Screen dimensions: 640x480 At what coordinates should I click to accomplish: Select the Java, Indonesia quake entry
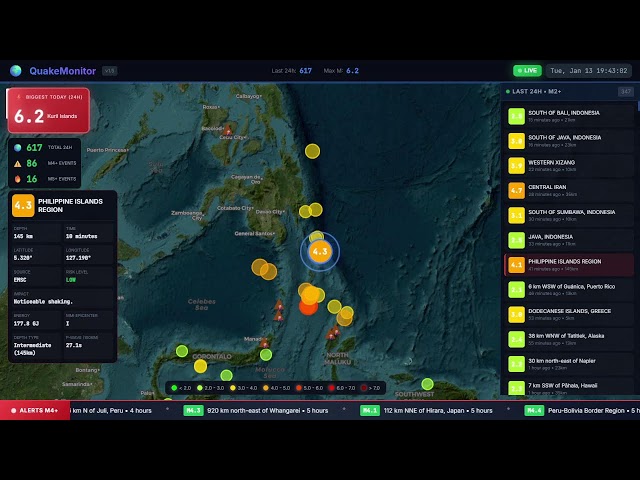click(x=570, y=240)
